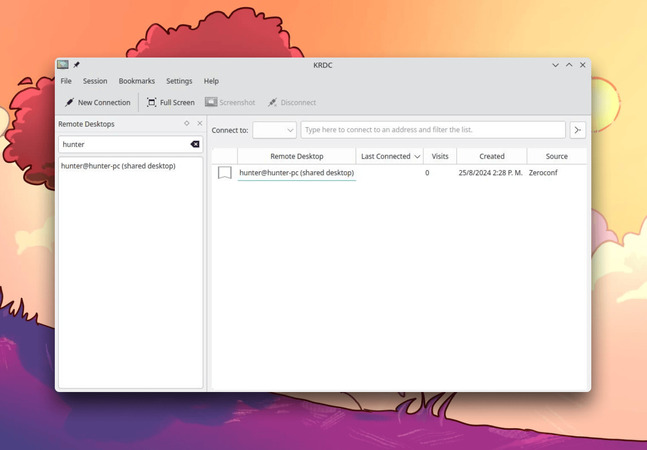Sort by Last Connected column header
The width and height of the screenshot is (647, 450).
(390, 156)
